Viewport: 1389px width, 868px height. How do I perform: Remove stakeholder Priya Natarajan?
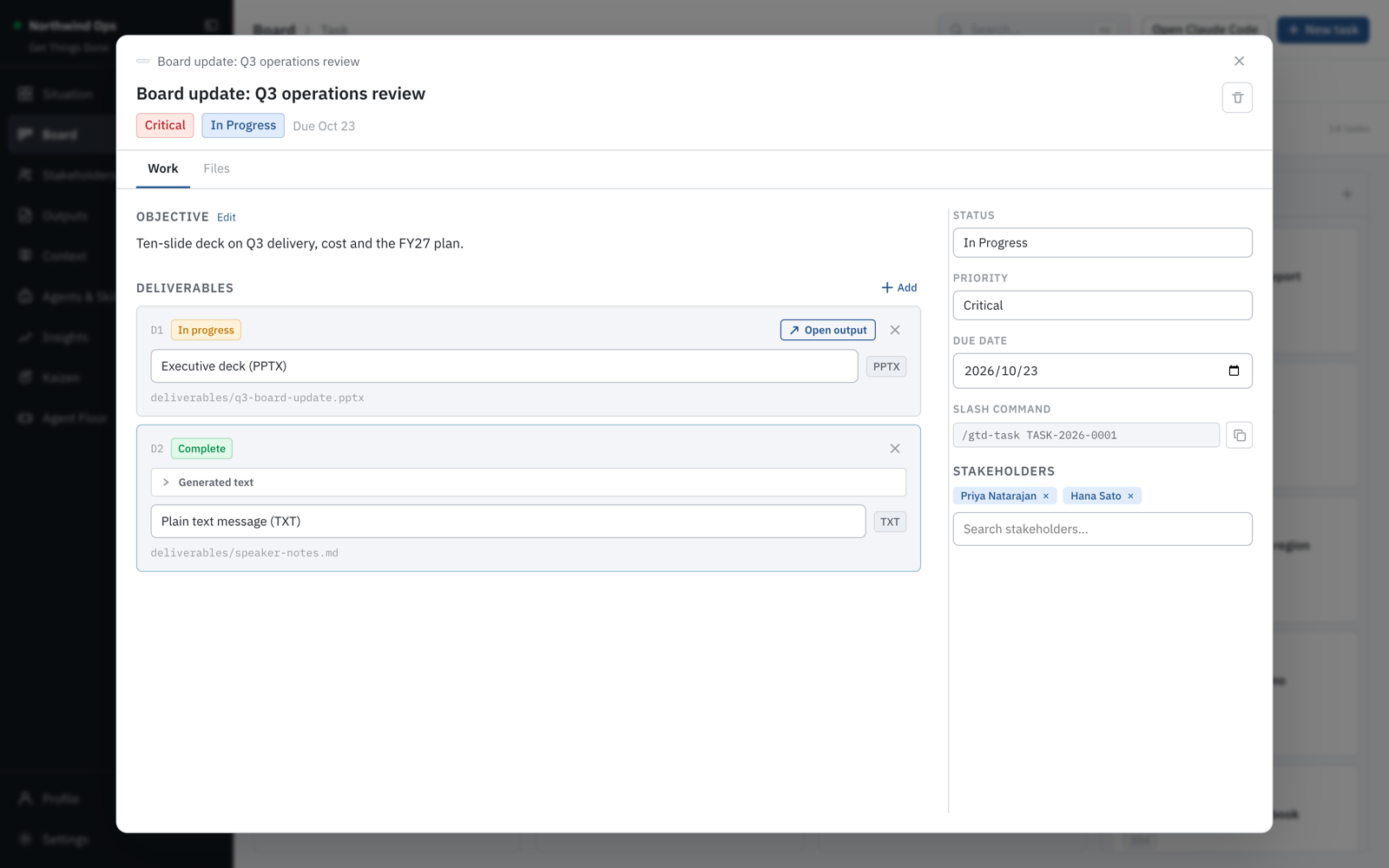click(x=1046, y=496)
